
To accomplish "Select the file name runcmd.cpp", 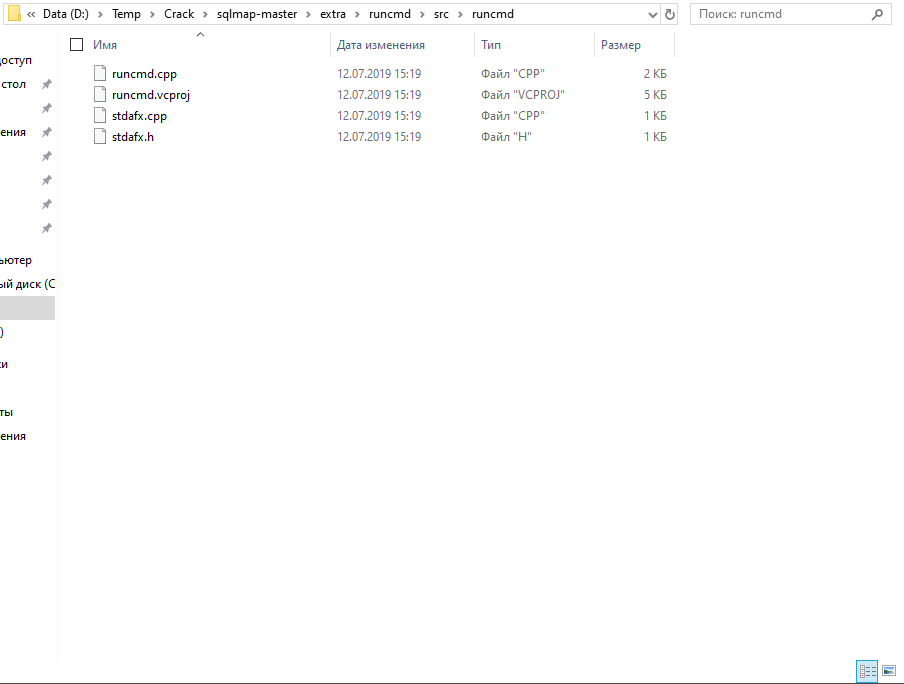I will 144,74.
